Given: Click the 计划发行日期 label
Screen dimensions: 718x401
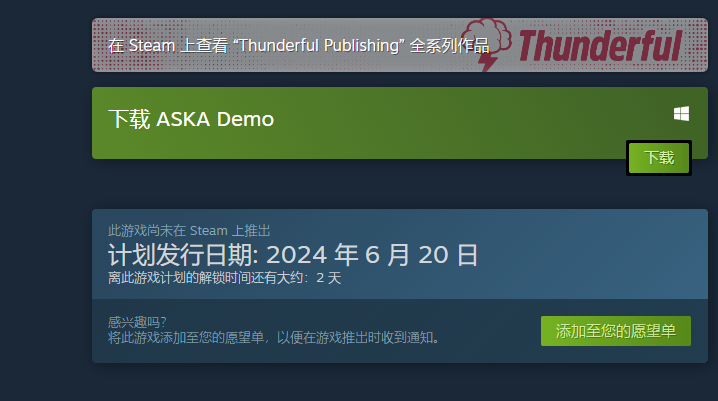Looking at the screenshot, I should 180,255.
